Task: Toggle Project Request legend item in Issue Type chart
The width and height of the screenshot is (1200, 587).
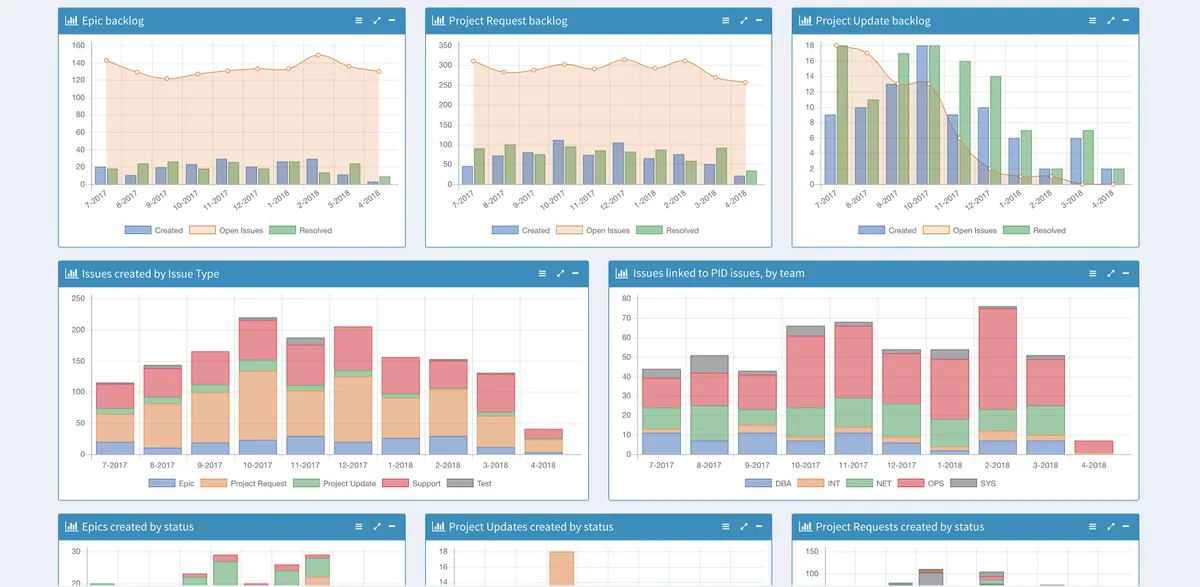Action: click(244, 483)
